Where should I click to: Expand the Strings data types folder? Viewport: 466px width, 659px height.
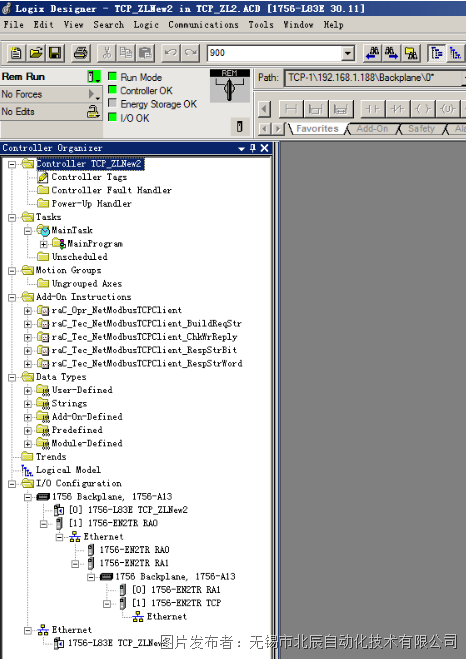coord(28,404)
